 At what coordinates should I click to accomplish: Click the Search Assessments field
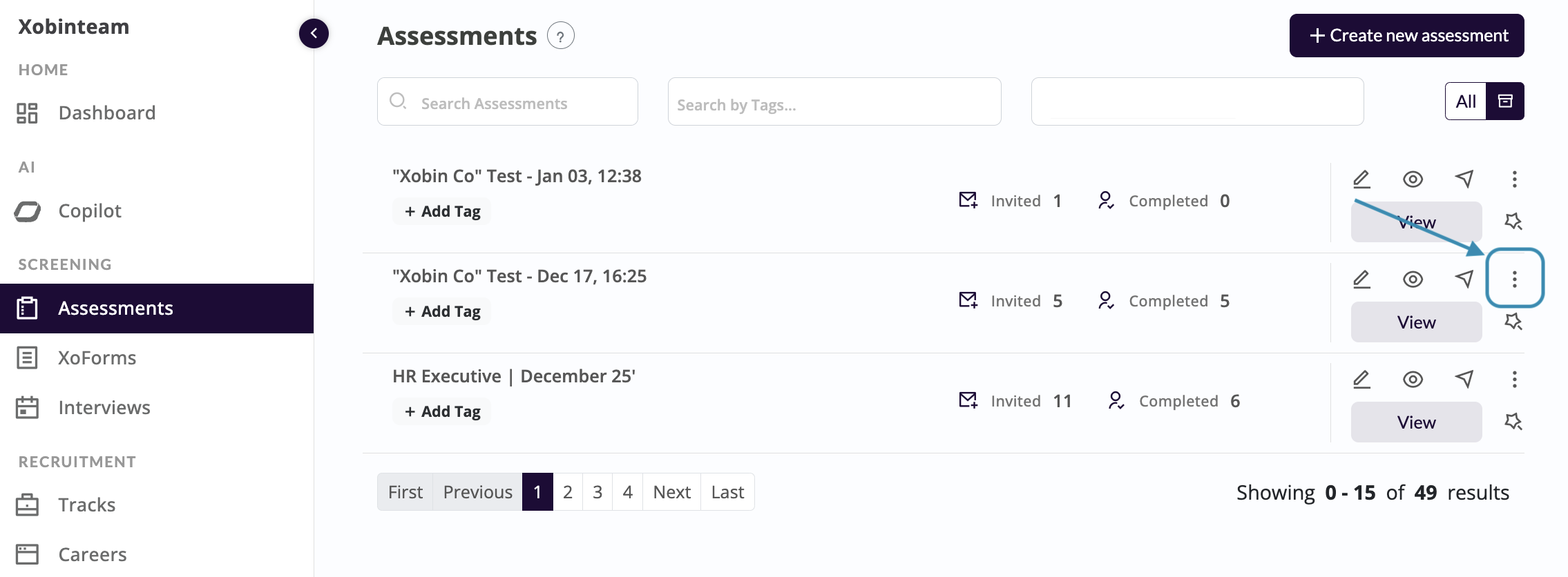tap(508, 101)
